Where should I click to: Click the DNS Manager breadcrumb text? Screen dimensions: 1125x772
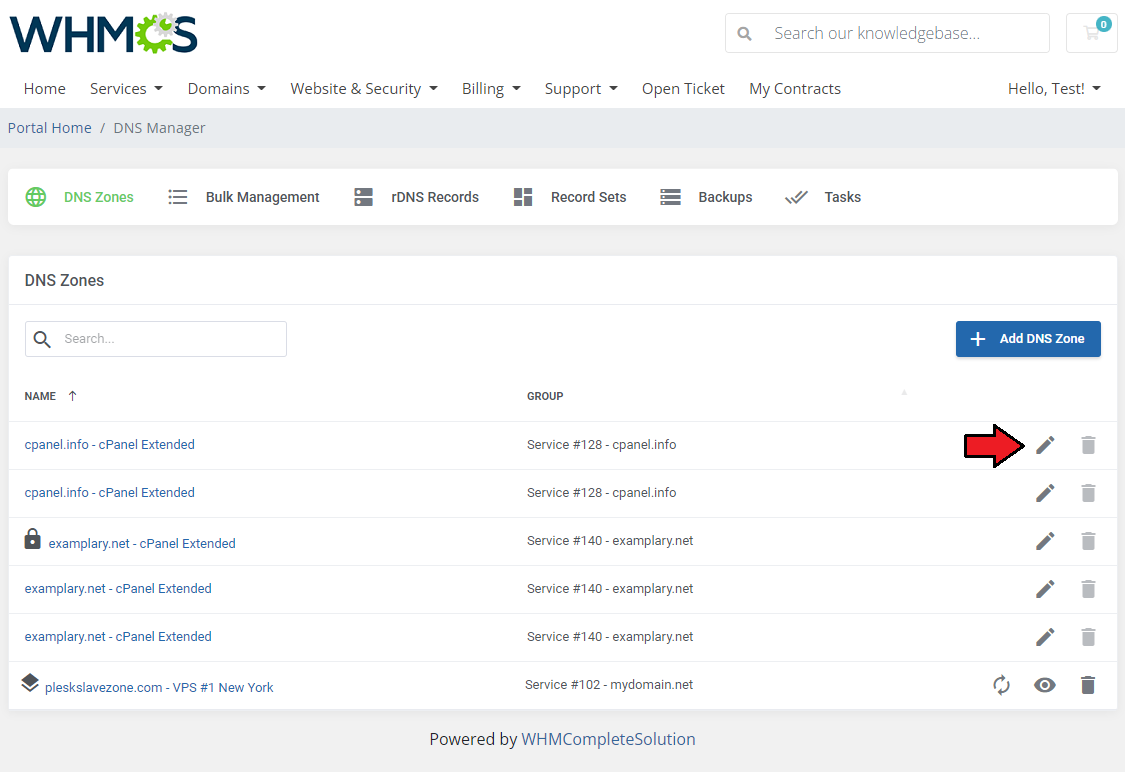[x=159, y=128]
